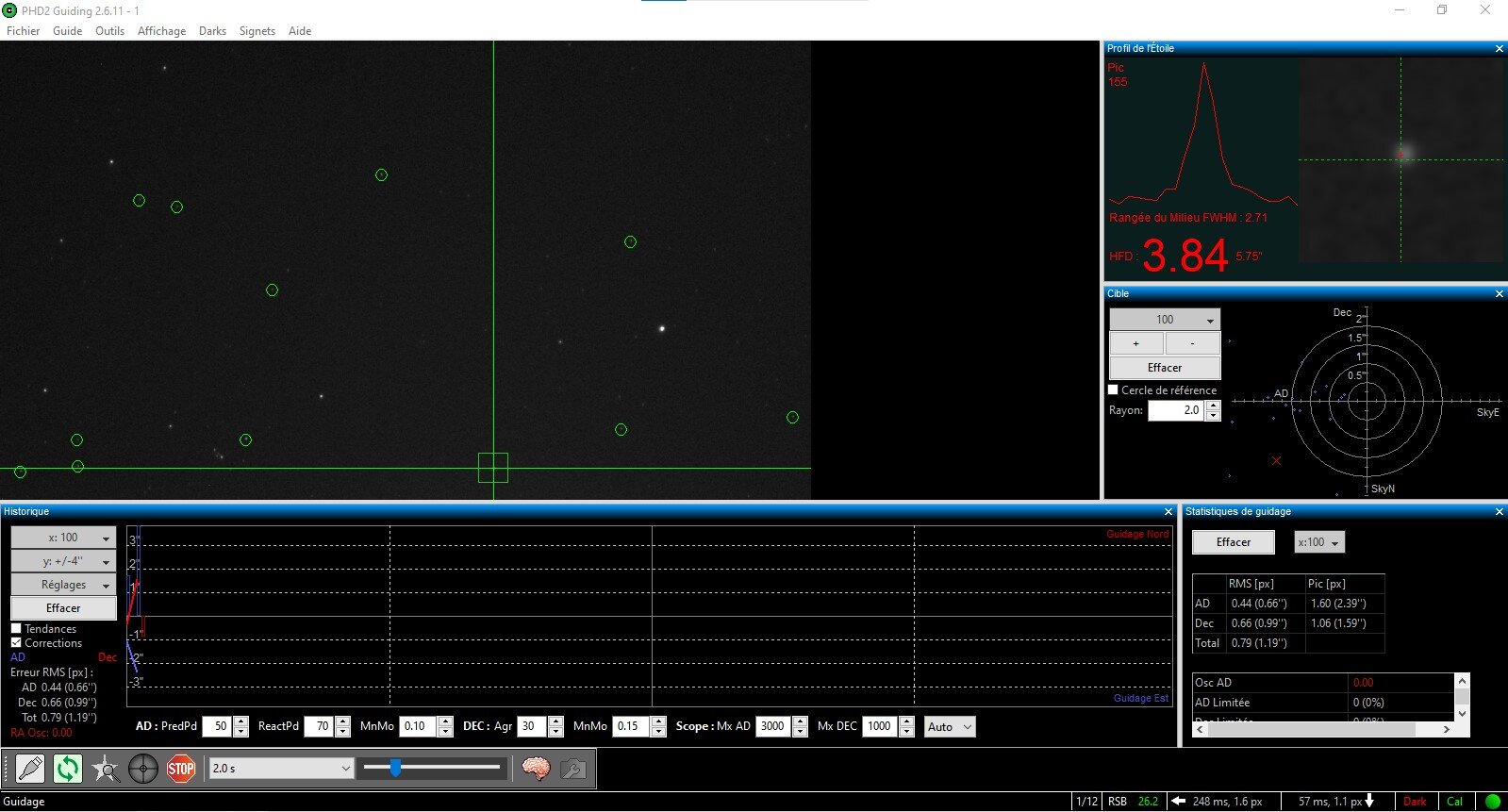
Task: Click the Cal indicator in status bar
Action: pyautogui.click(x=1454, y=802)
